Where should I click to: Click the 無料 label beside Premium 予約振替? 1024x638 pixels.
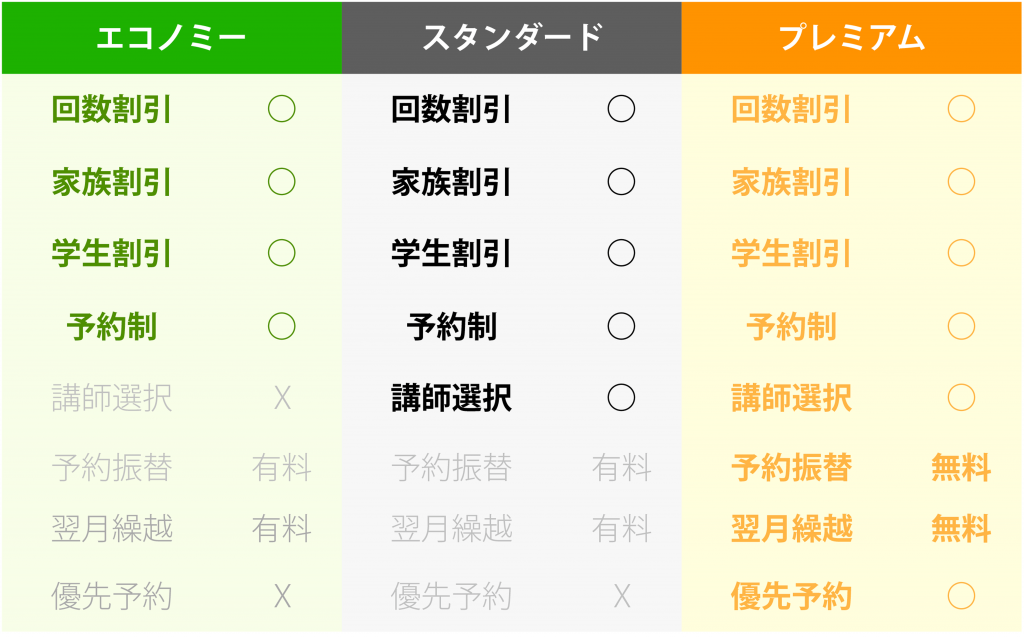click(x=961, y=468)
